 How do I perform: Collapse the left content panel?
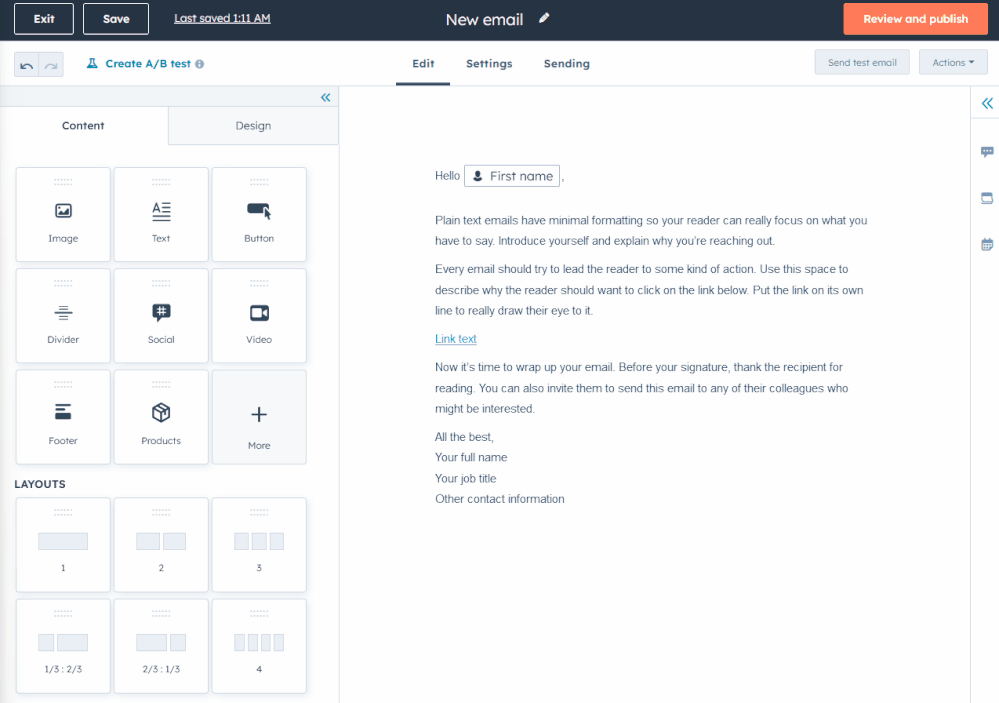click(x=325, y=98)
